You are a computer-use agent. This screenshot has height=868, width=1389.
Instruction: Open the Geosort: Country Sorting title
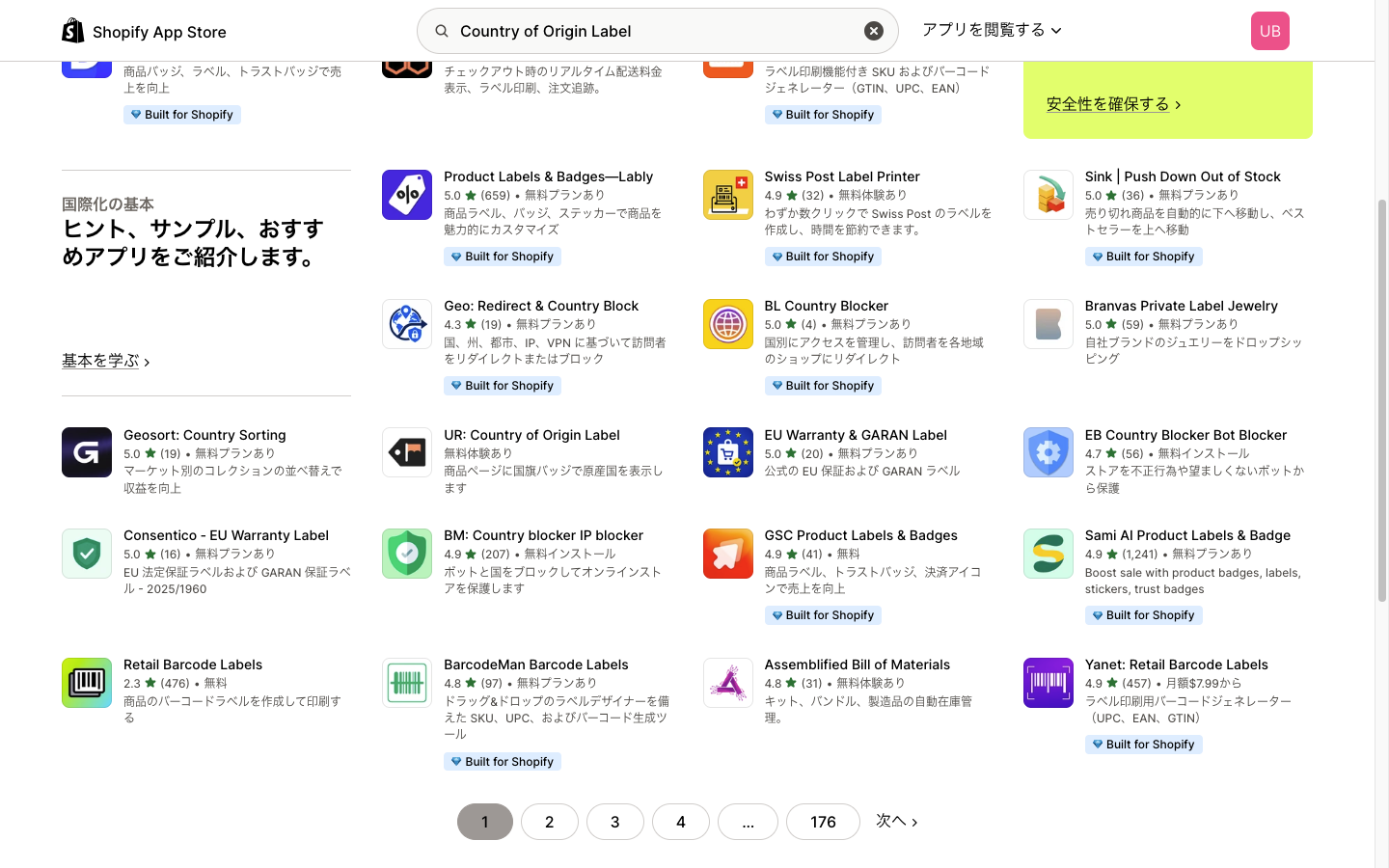[x=204, y=435]
